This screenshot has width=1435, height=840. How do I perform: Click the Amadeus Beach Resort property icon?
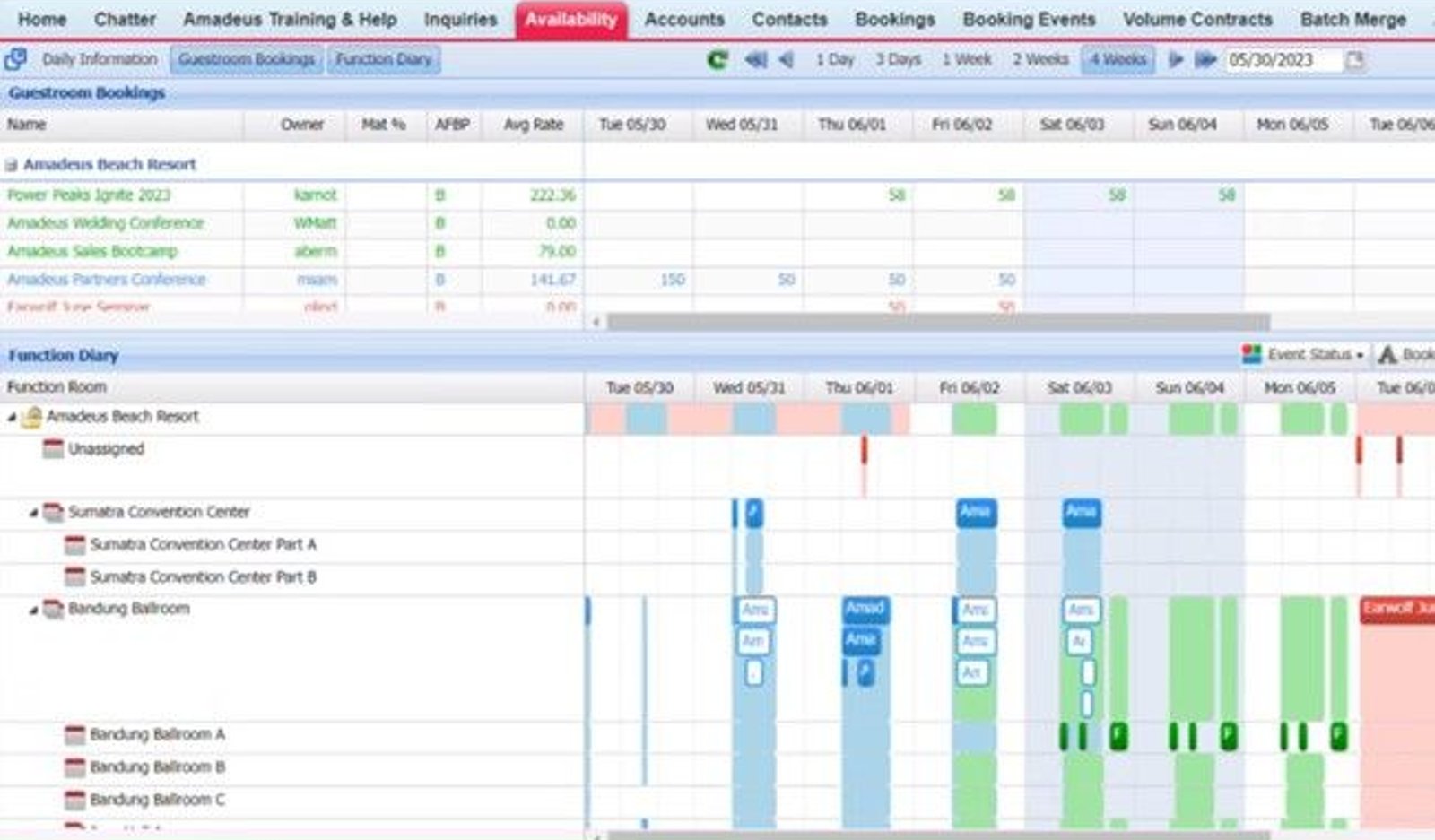(x=32, y=417)
